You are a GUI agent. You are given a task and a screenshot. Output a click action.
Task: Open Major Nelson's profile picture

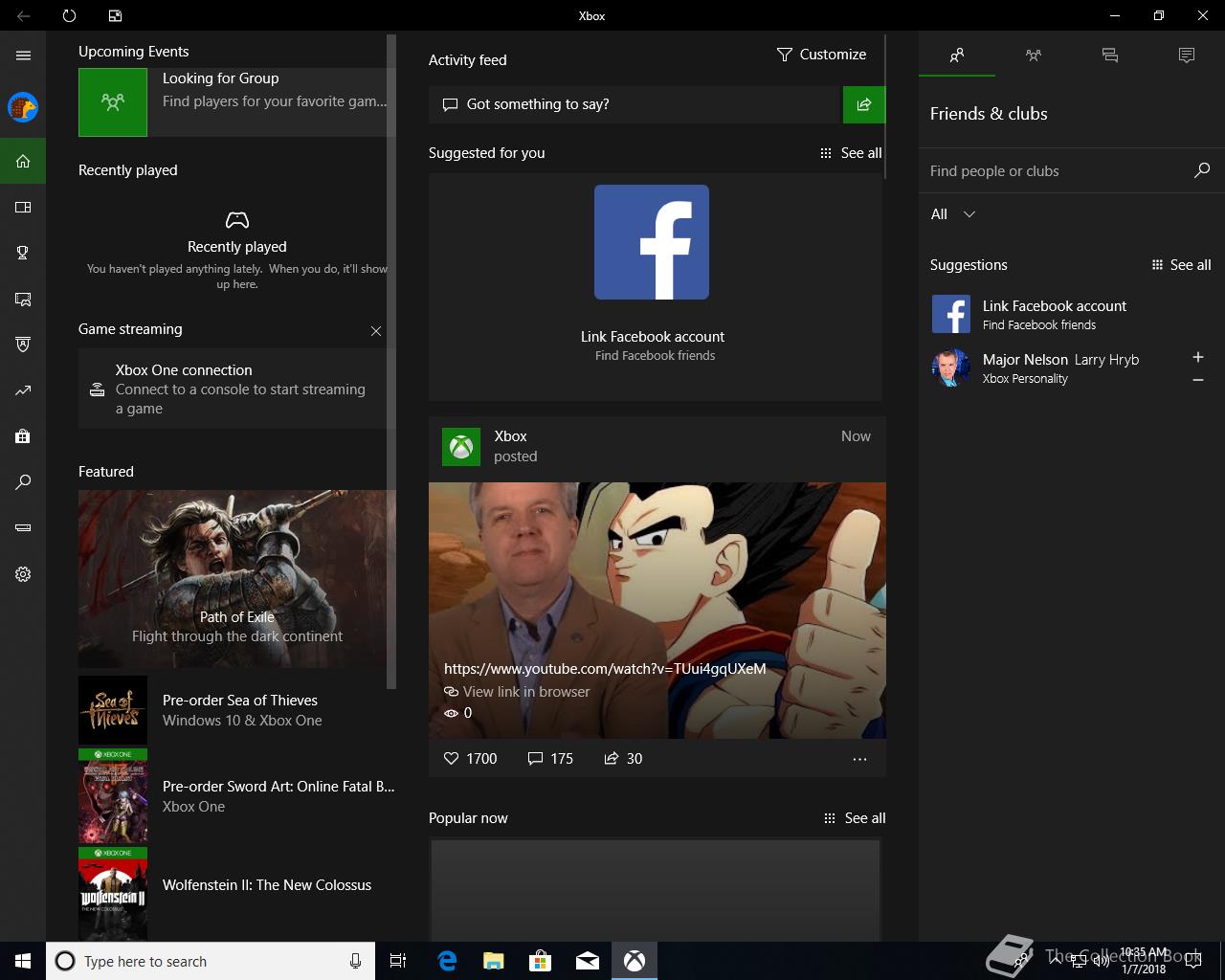click(951, 367)
